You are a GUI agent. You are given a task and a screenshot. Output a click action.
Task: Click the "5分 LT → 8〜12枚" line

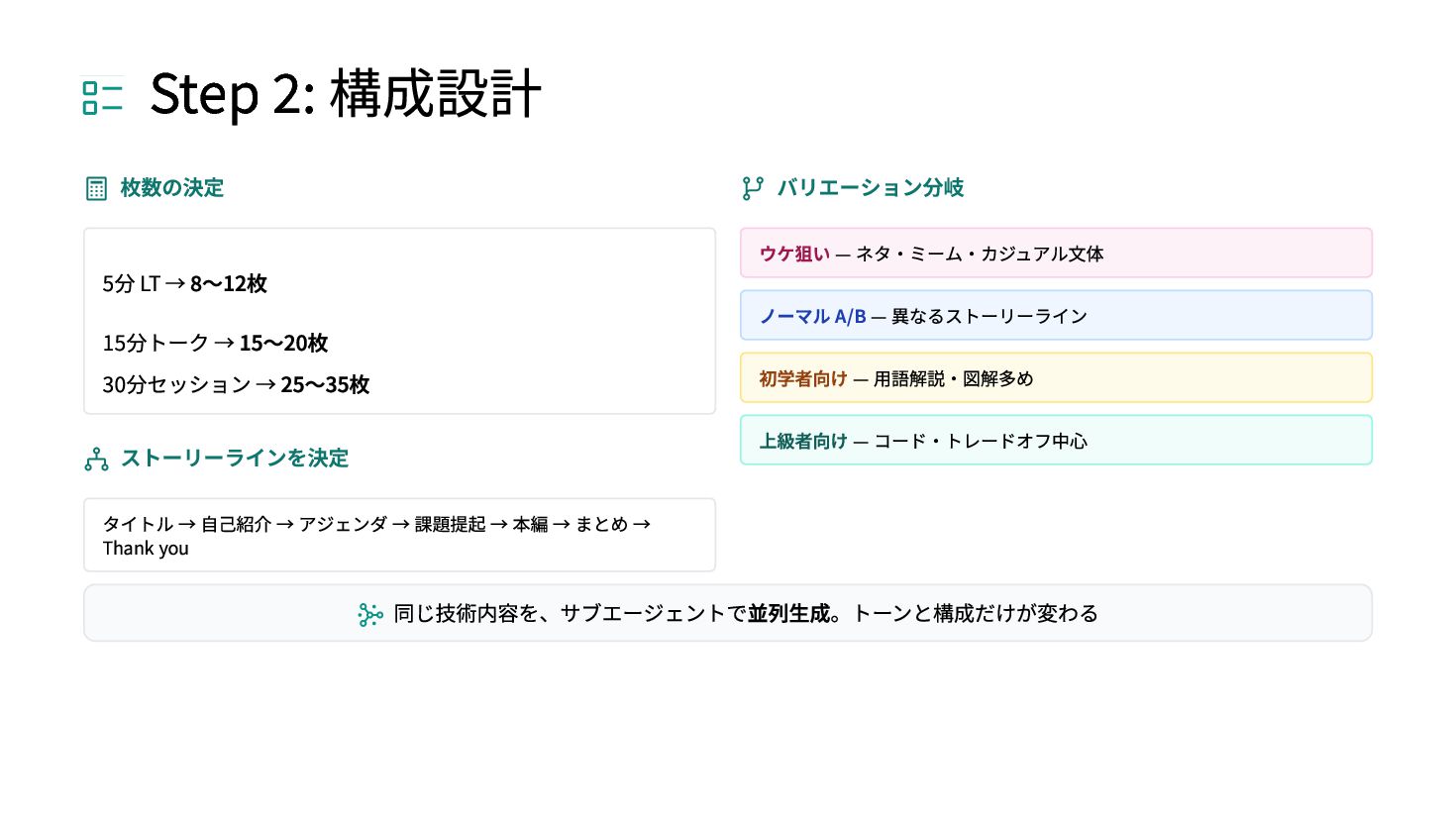tap(185, 284)
